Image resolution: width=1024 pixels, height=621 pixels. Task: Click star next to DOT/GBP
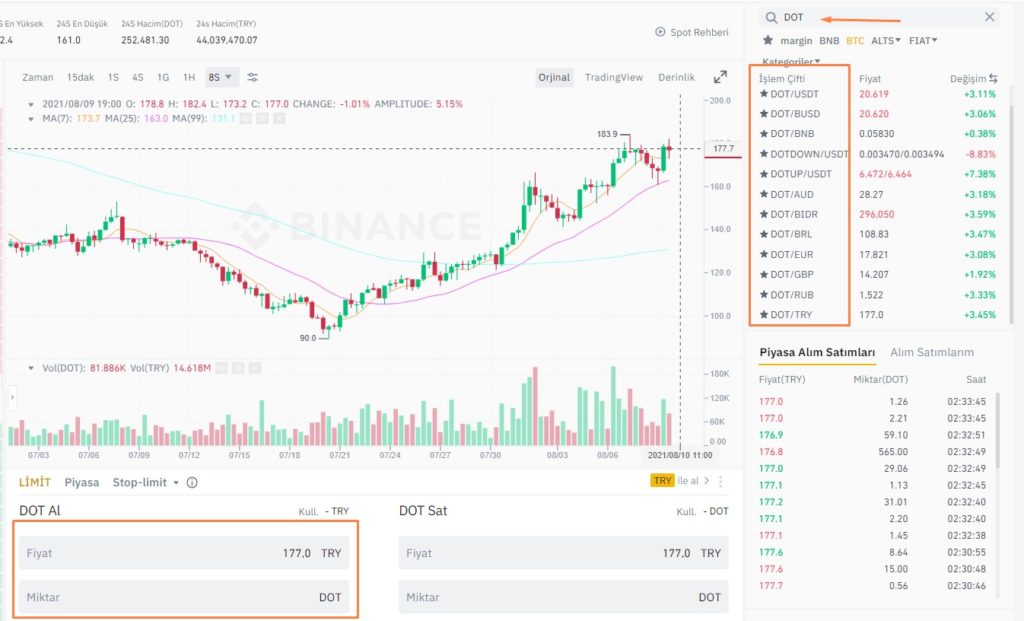tap(764, 274)
